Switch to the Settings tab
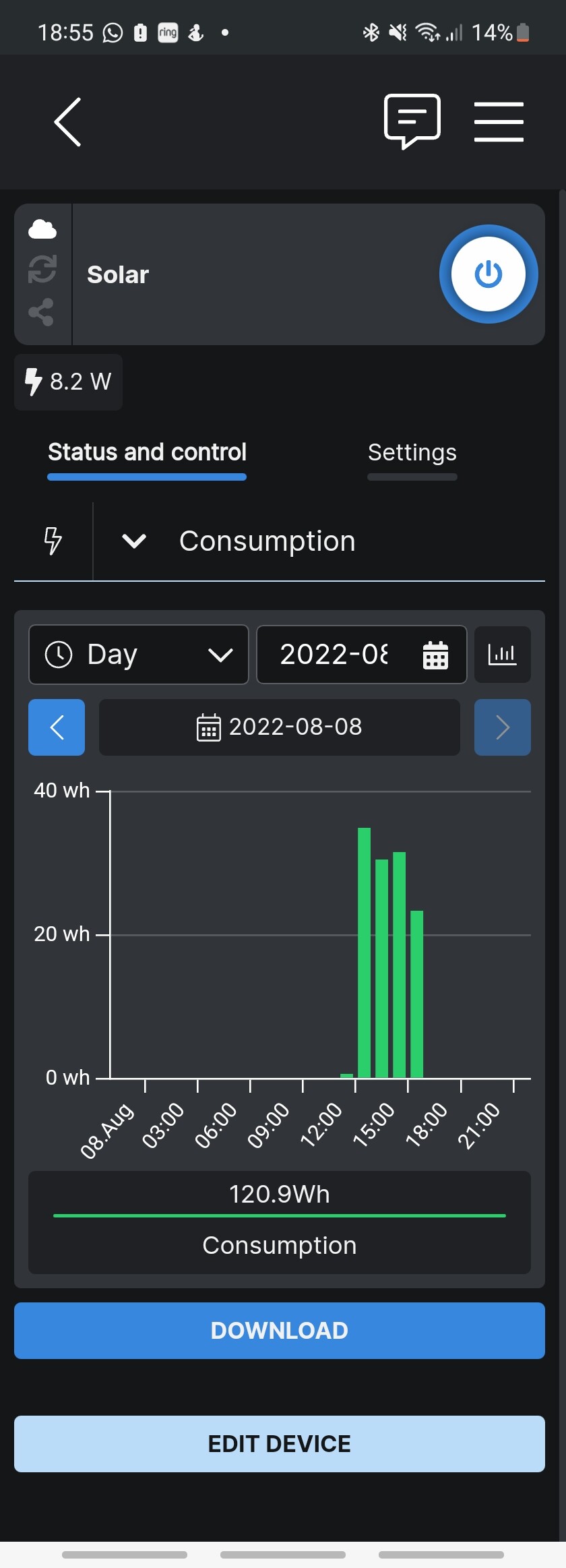Image resolution: width=566 pixels, height=1568 pixels. tap(412, 452)
